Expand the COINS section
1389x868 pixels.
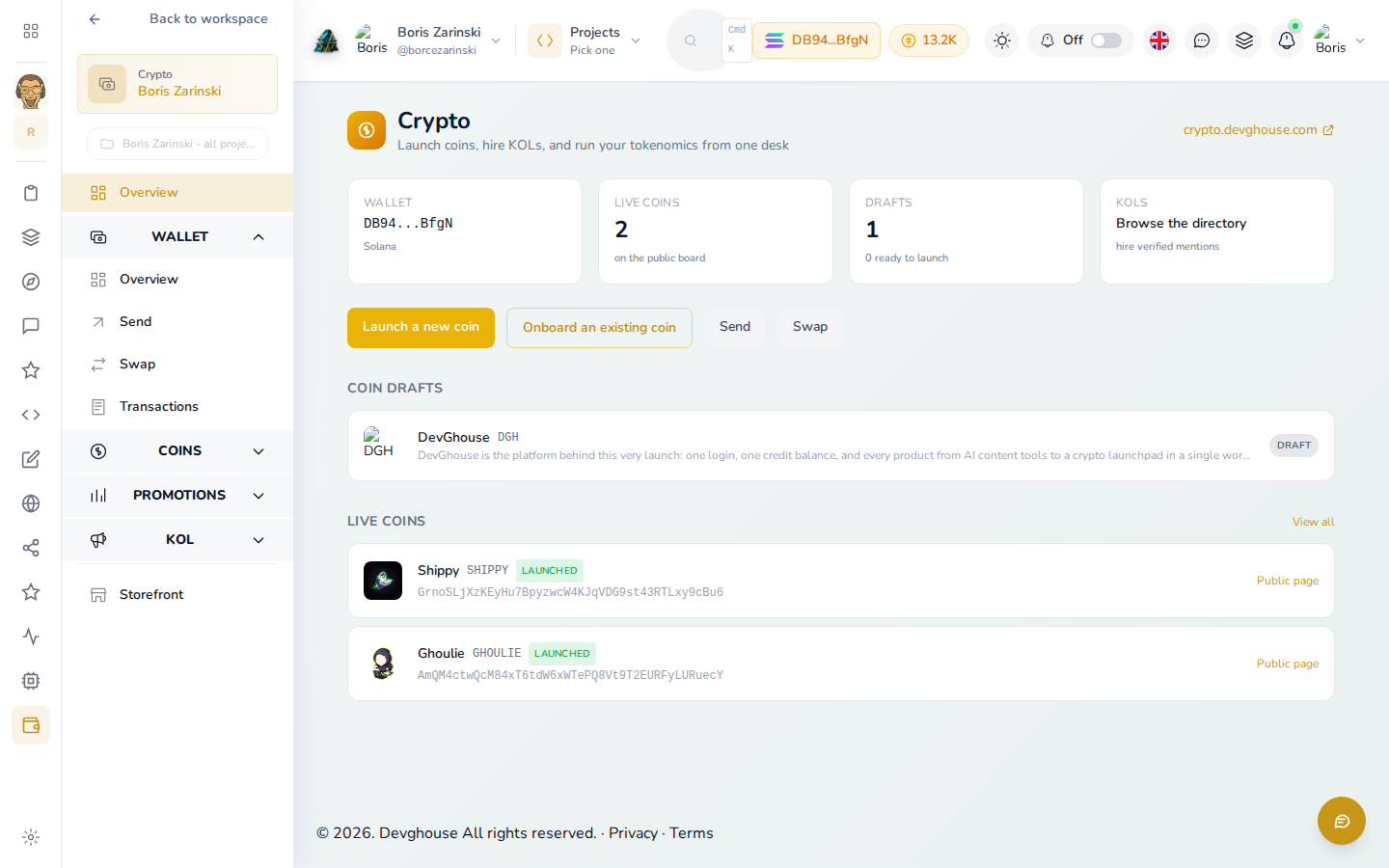[x=177, y=451]
